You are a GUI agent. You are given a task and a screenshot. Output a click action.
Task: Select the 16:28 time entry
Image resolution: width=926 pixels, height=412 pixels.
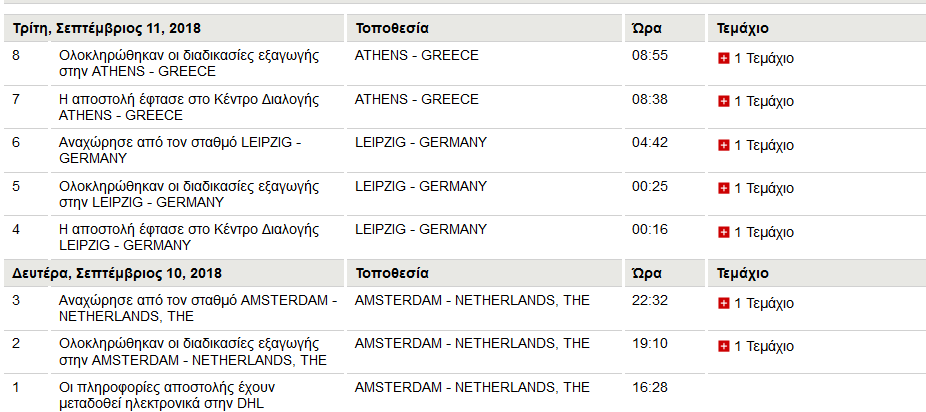pyautogui.click(x=650, y=387)
